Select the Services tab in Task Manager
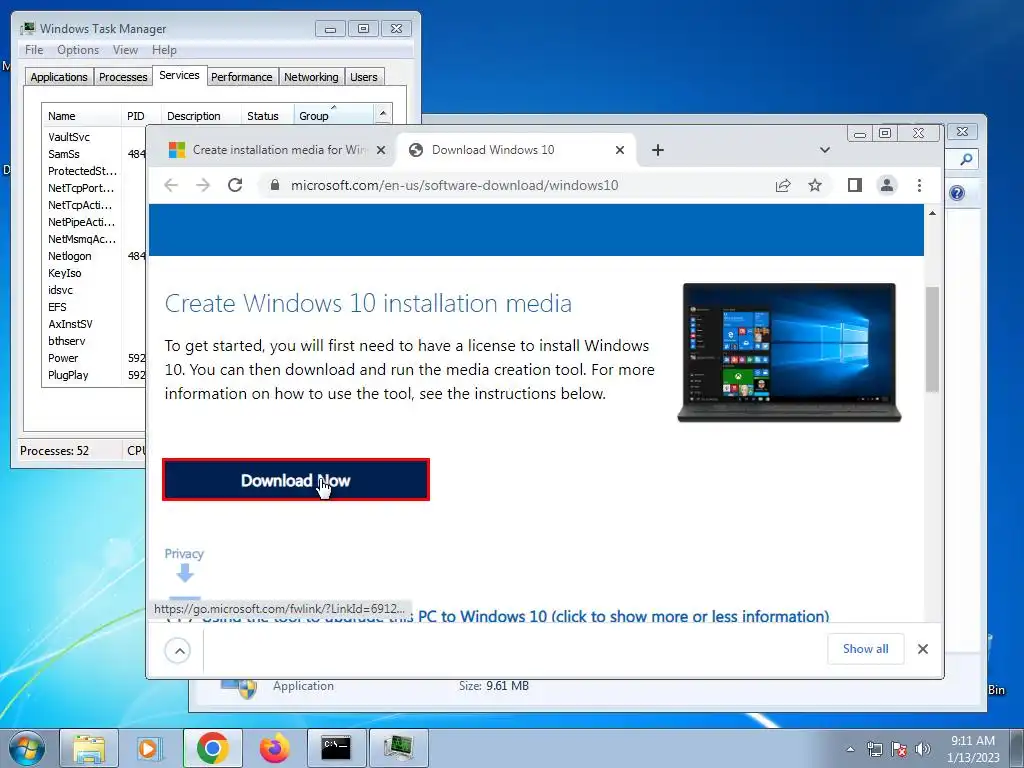This screenshot has width=1024, height=768. (x=179, y=75)
